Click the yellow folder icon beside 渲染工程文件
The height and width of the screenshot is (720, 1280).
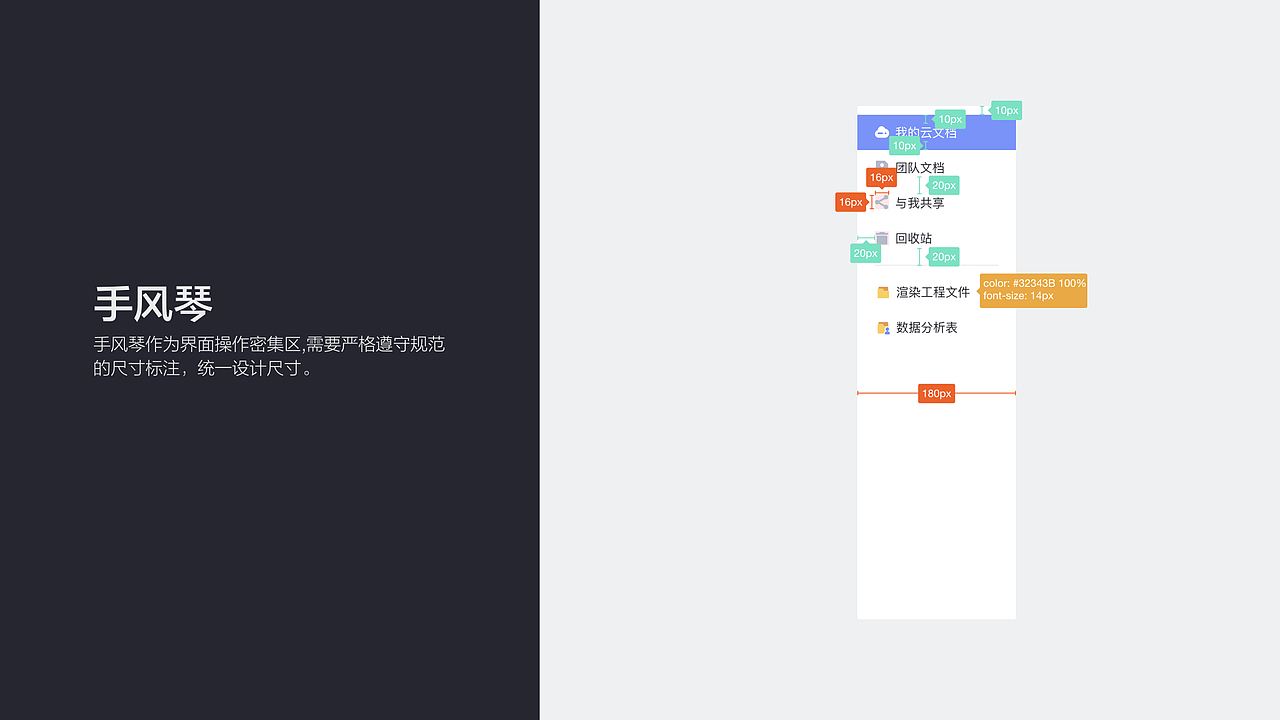pyautogui.click(x=883, y=292)
